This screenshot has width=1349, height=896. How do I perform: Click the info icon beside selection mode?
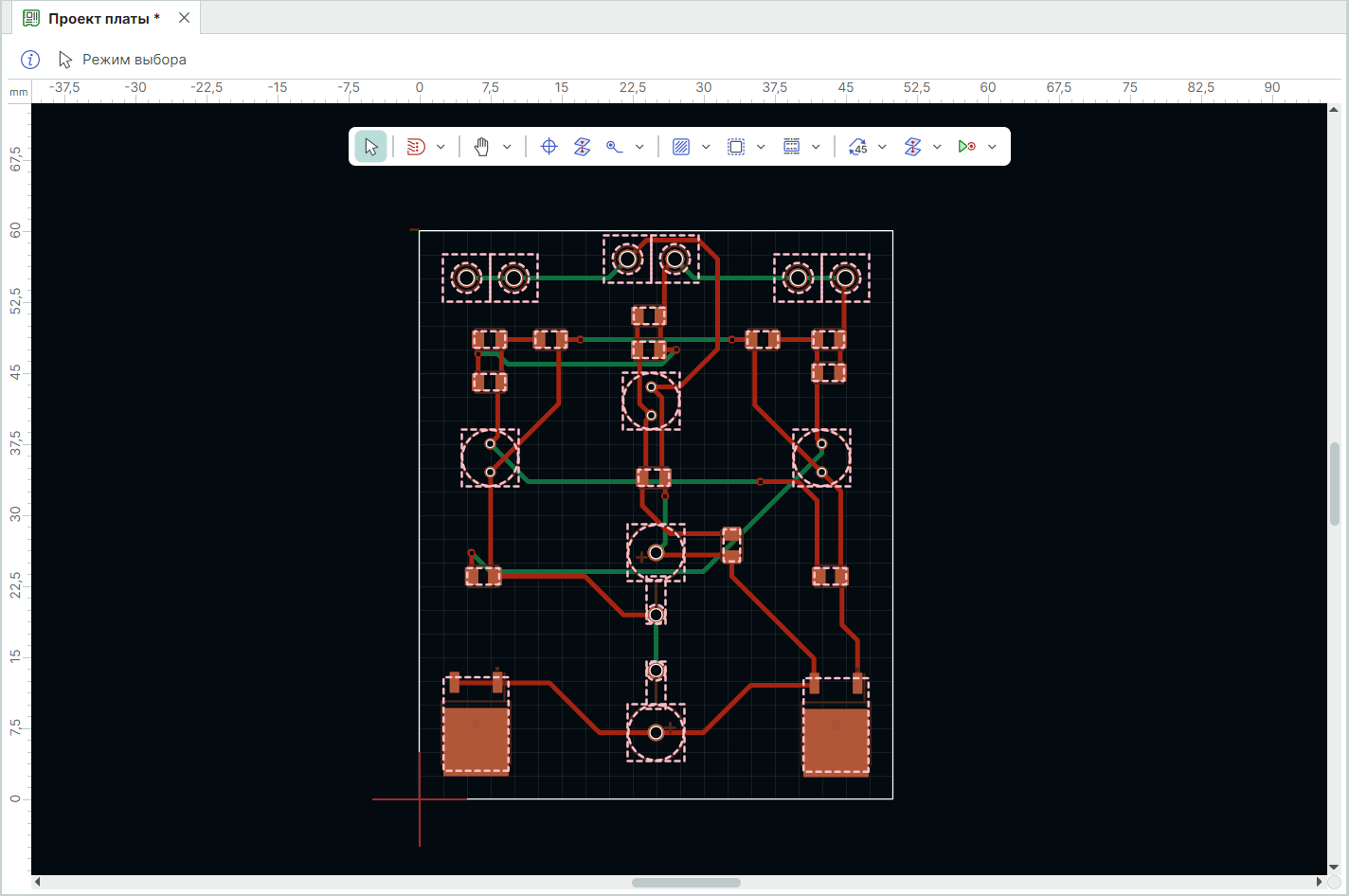pyautogui.click(x=30, y=60)
